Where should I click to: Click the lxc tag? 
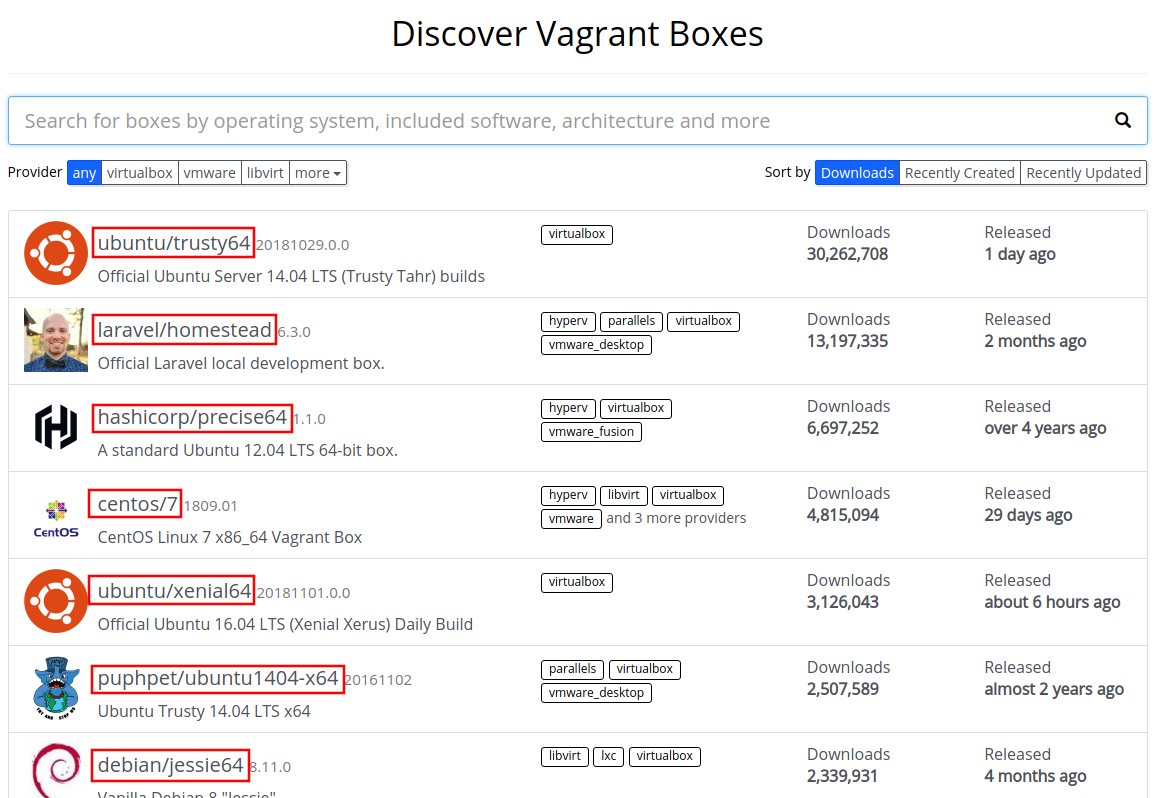pos(609,757)
